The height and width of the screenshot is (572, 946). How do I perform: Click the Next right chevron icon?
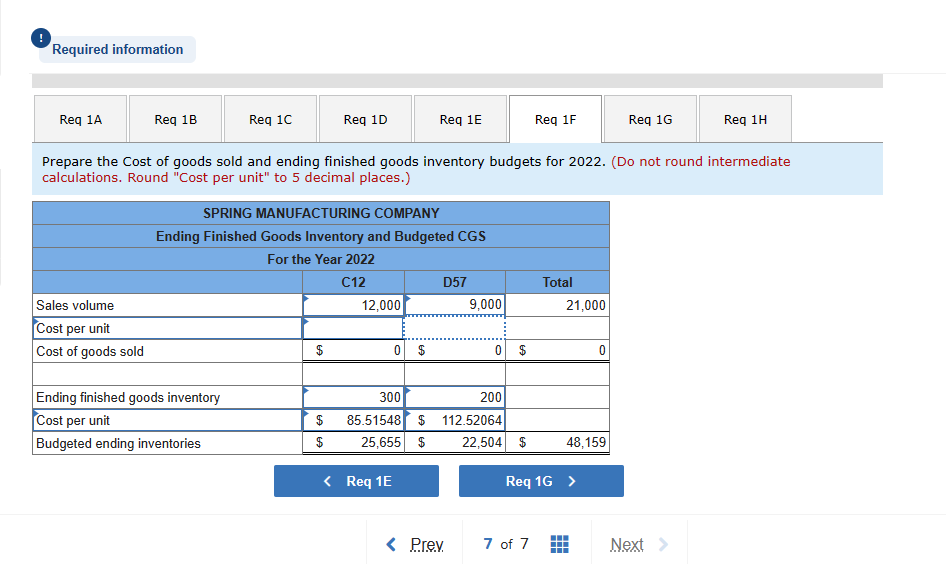(x=663, y=544)
